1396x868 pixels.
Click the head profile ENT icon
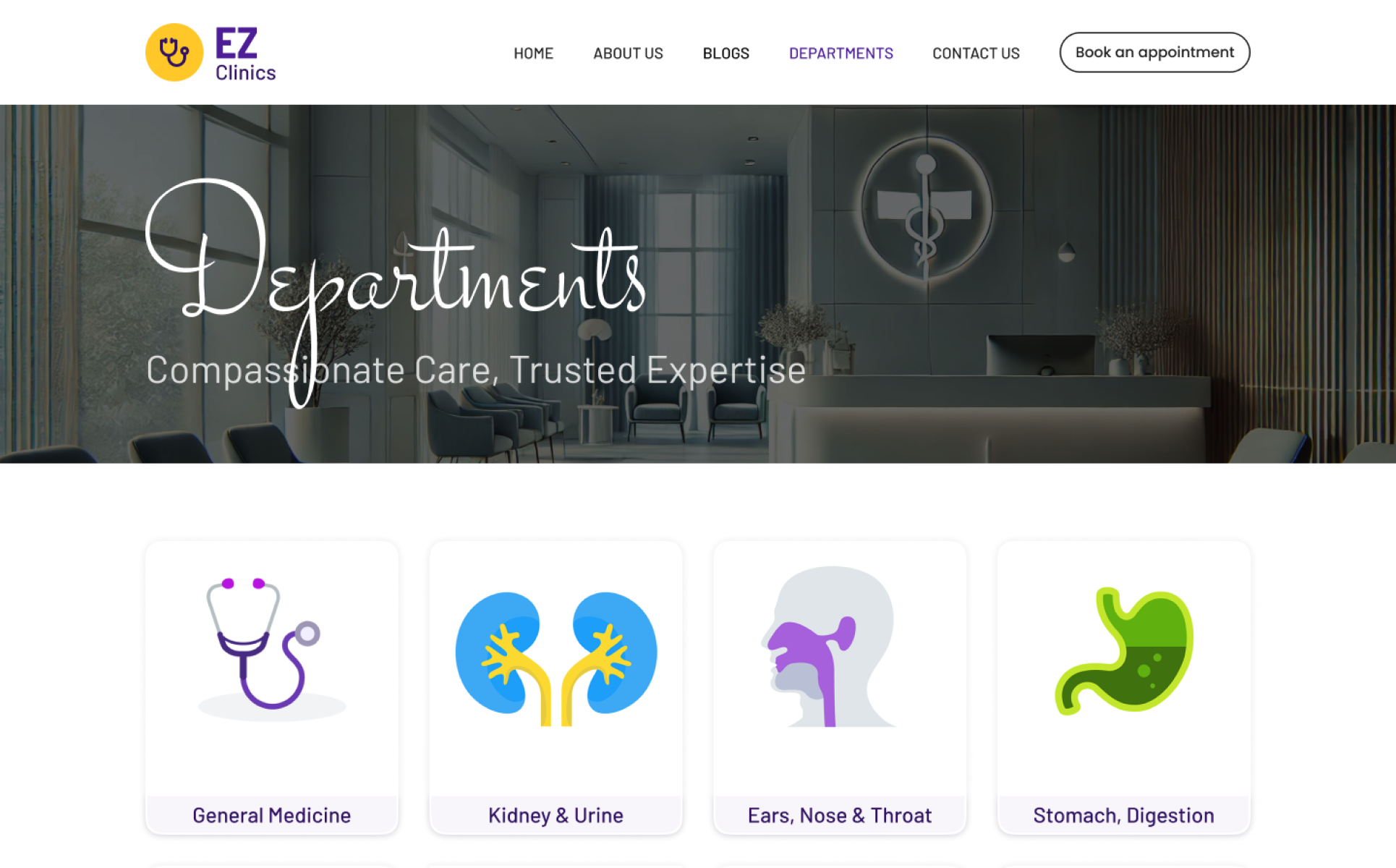tap(828, 646)
